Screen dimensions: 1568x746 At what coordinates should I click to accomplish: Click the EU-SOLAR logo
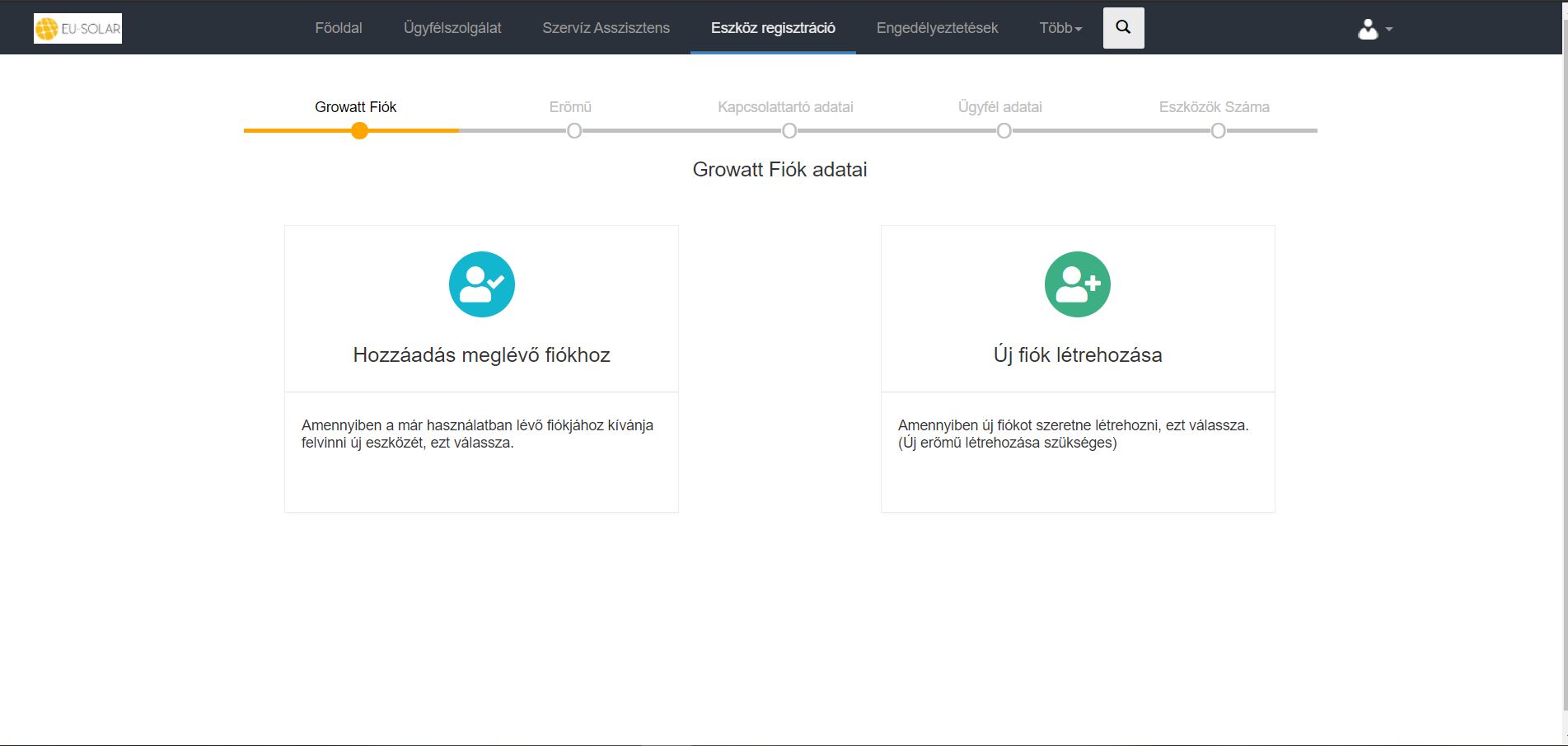pos(77,29)
